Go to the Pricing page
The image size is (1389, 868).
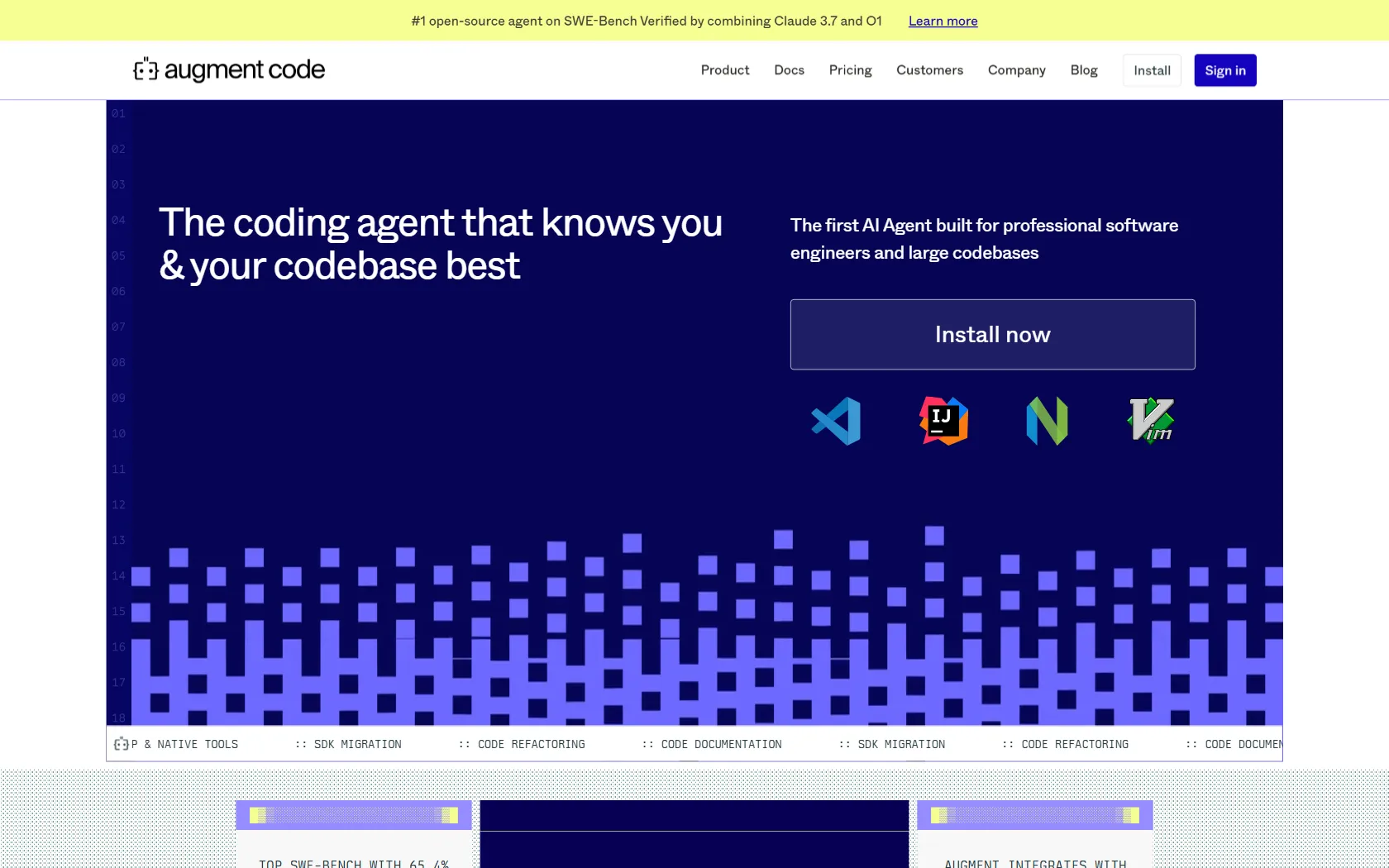point(850,70)
